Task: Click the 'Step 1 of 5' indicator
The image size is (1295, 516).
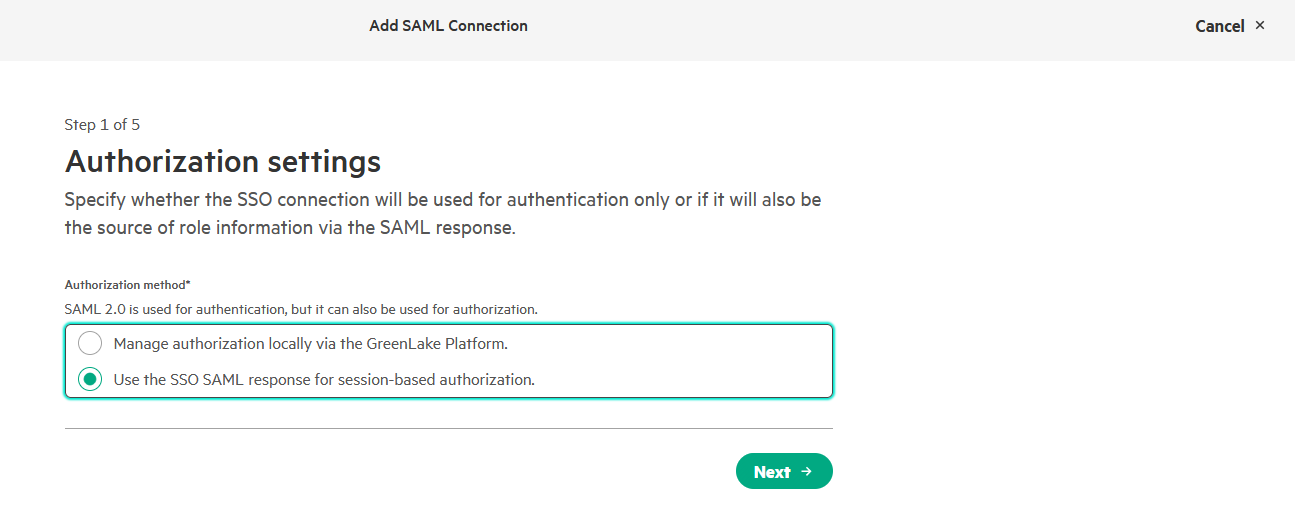Action: pos(102,125)
